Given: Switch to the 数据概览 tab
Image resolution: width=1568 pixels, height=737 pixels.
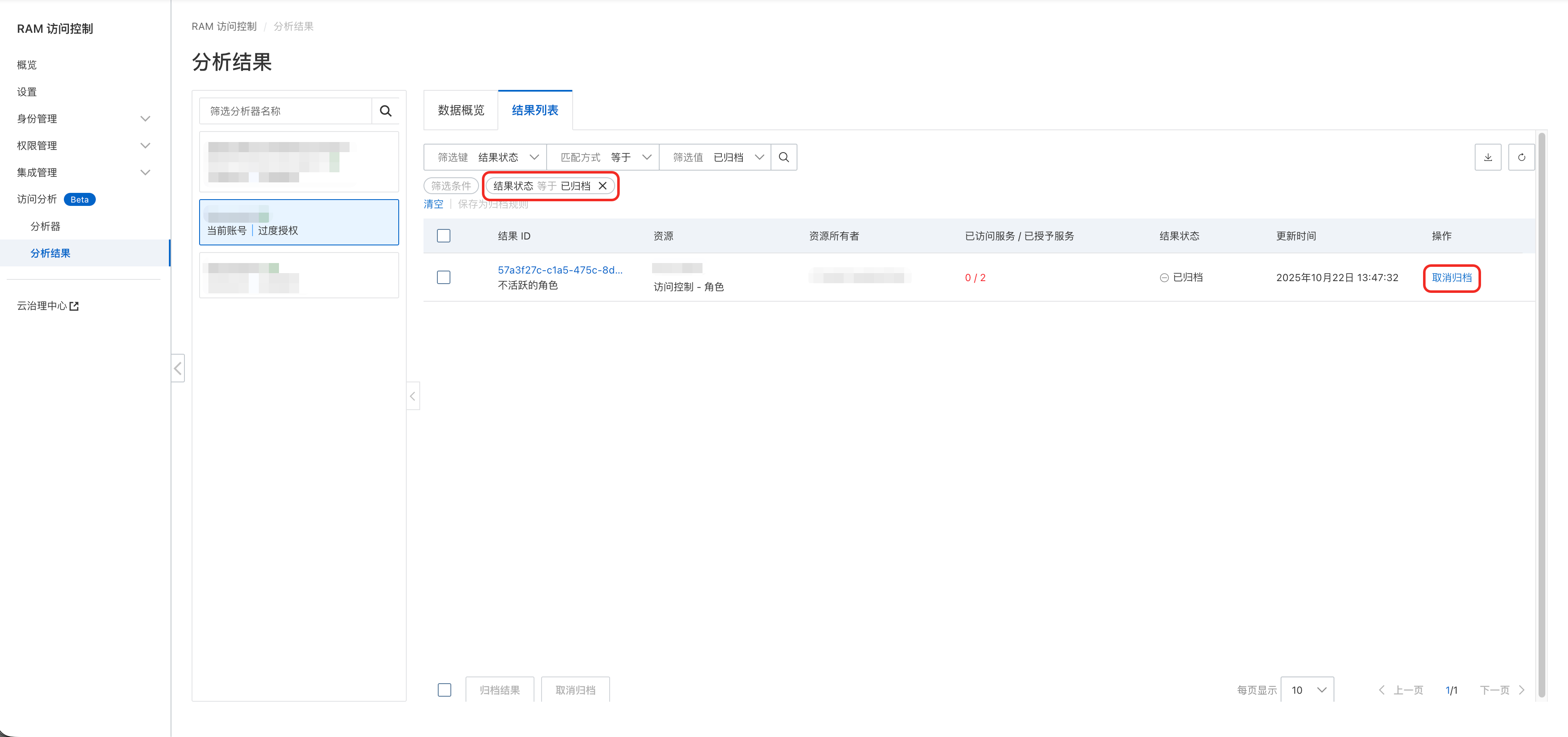Looking at the screenshot, I should 461,110.
